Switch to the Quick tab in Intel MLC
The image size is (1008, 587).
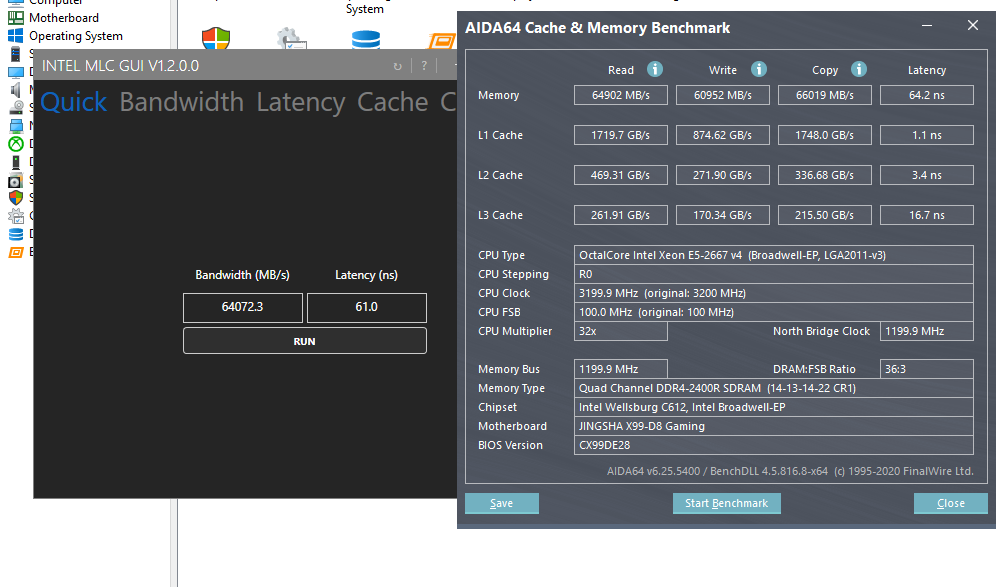[x=73, y=102]
